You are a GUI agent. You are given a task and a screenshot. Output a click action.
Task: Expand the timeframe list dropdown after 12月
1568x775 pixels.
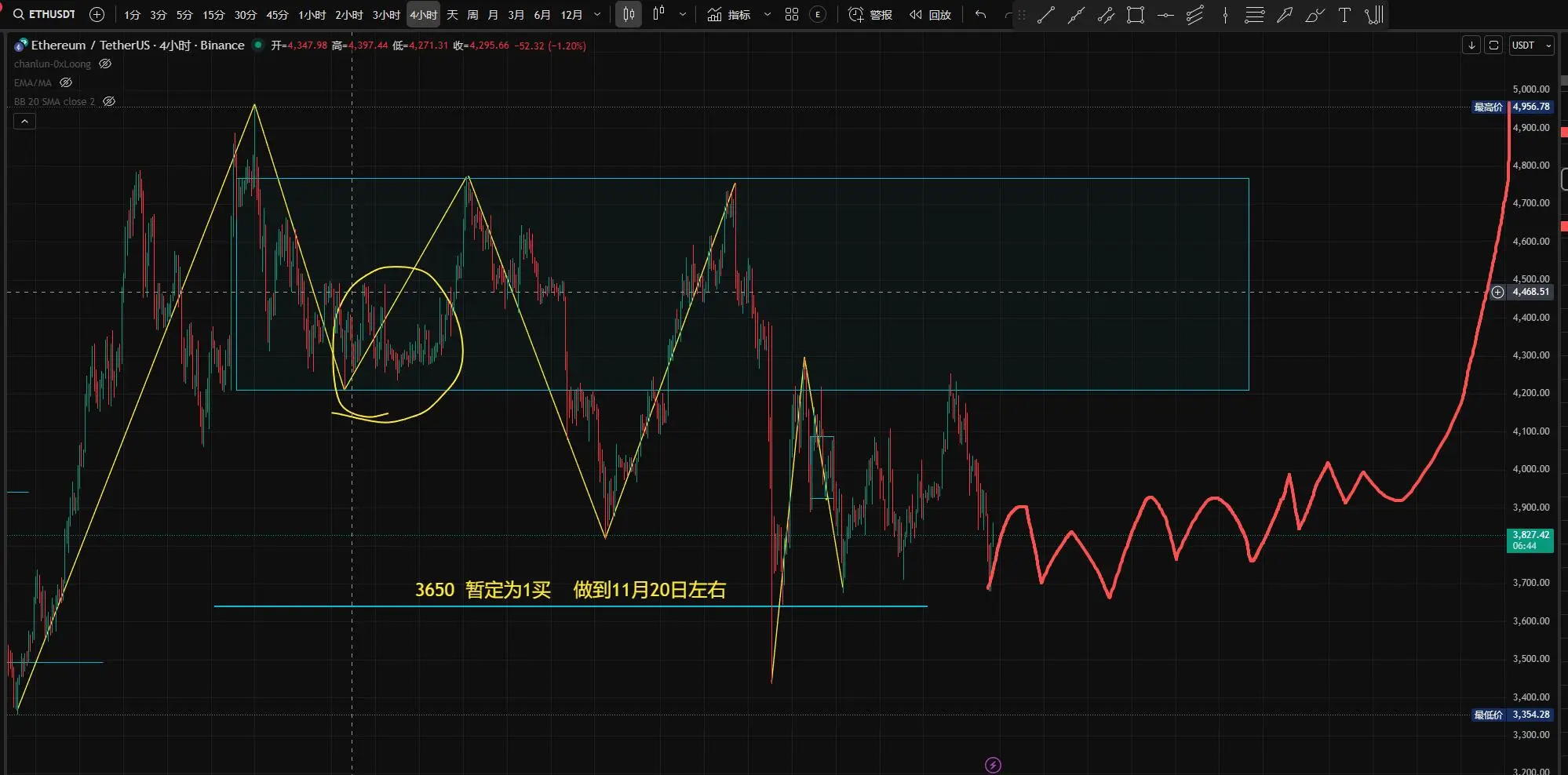597,14
